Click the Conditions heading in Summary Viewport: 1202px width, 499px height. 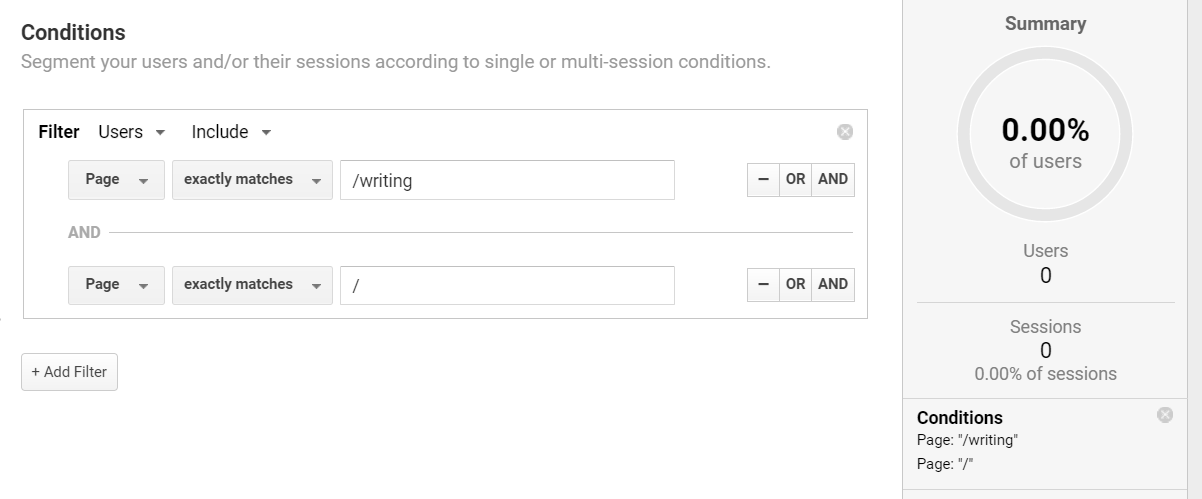[959, 417]
